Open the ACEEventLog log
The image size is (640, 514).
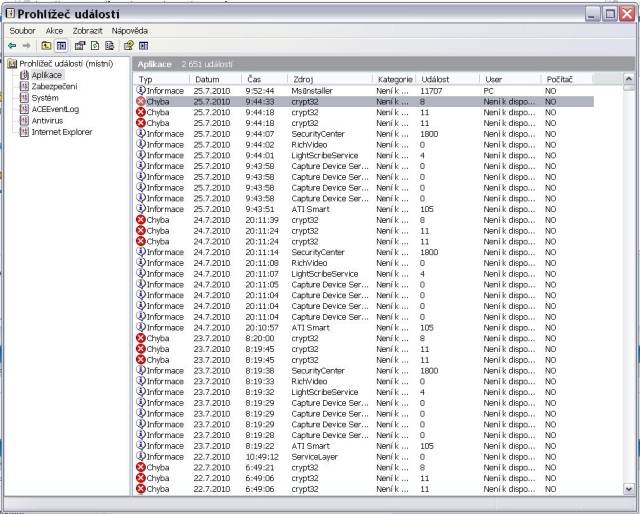[55, 109]
